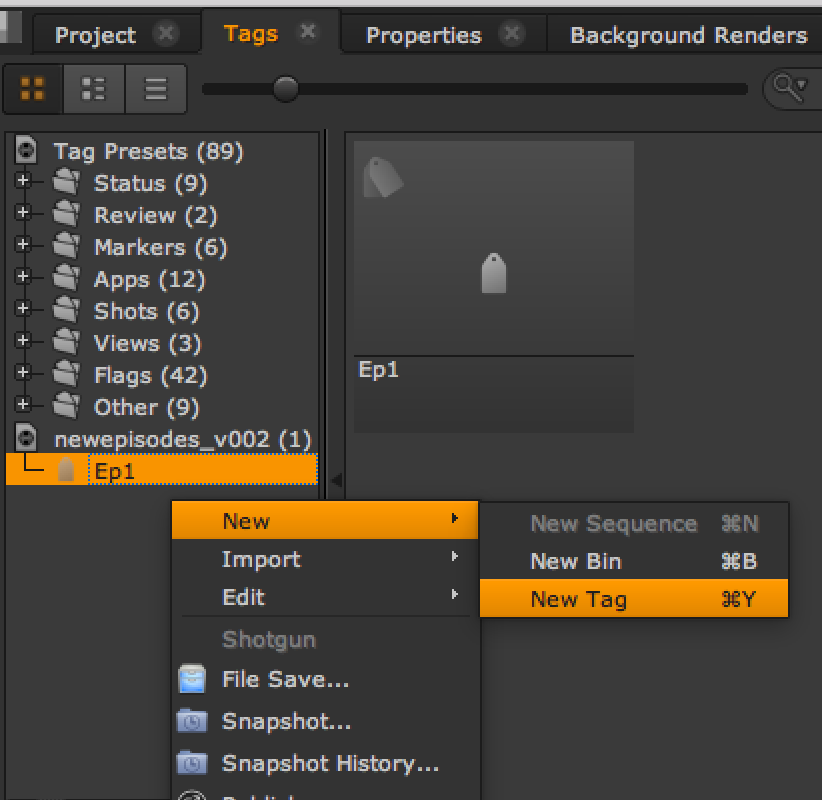Open the Edit submenu

pos(325,597)
